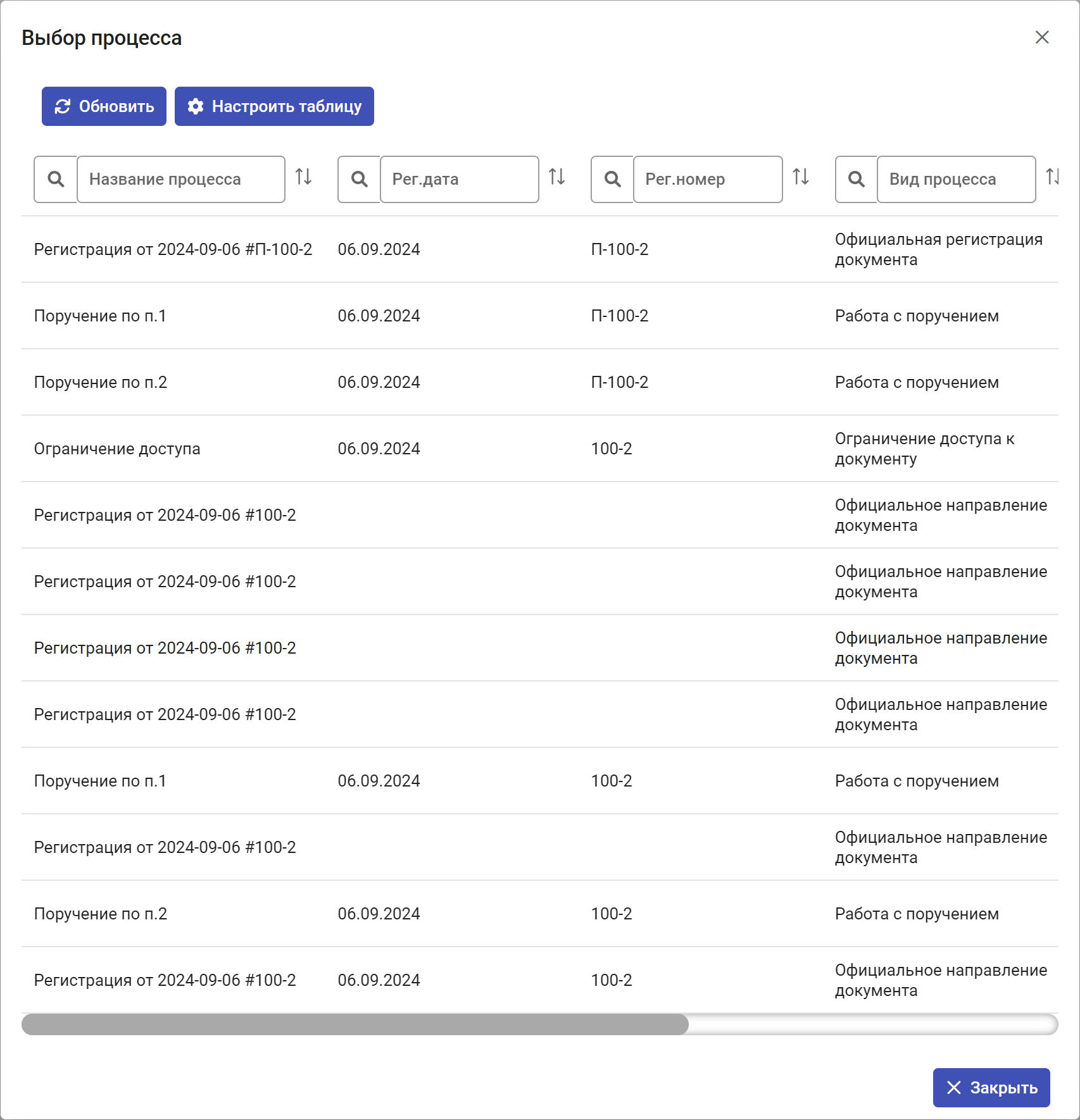Image resolution: width=1080 pixels, height=1120 pixels.
Task: Click search icon for Рег.номер
Action: point(612,179)
